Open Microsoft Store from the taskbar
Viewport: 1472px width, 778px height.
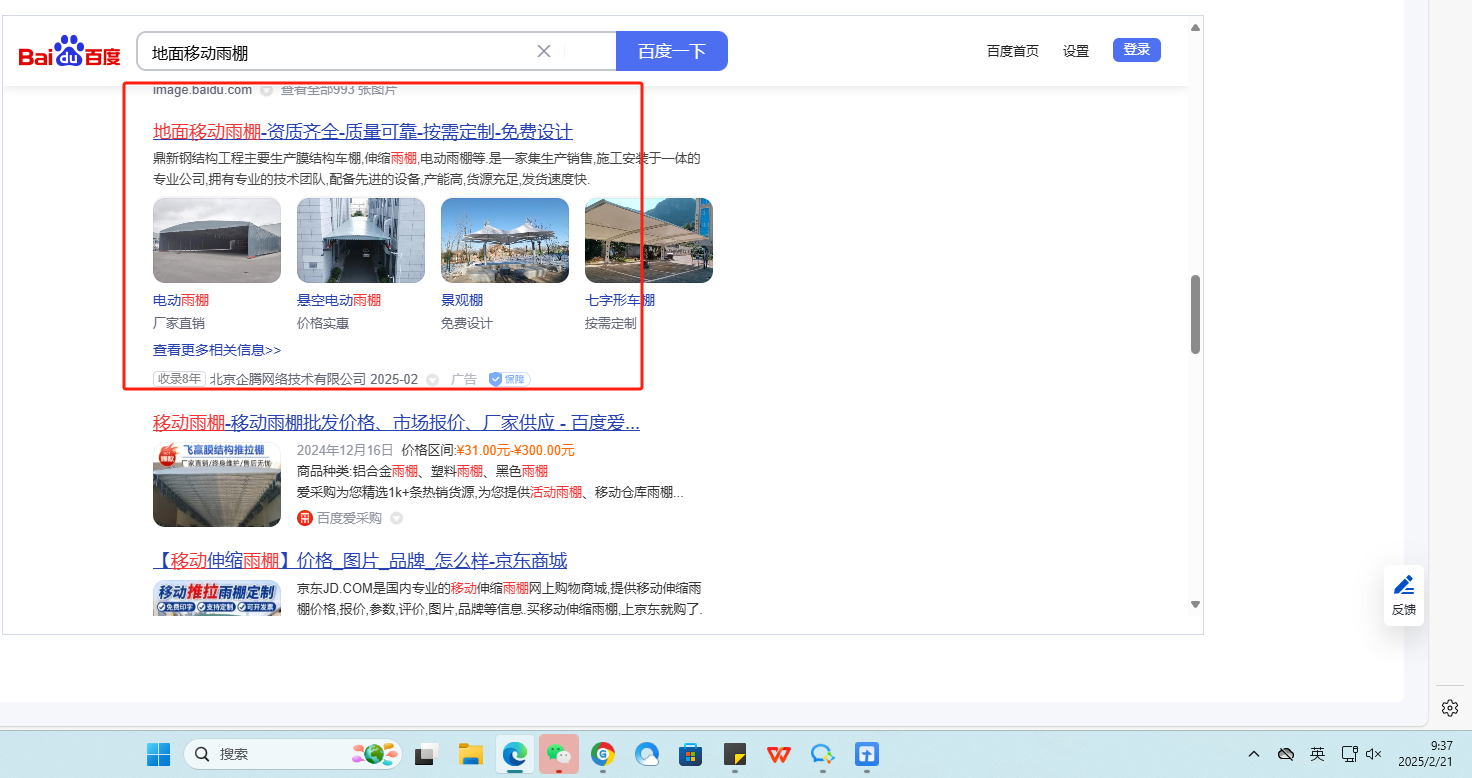[689, 754]
